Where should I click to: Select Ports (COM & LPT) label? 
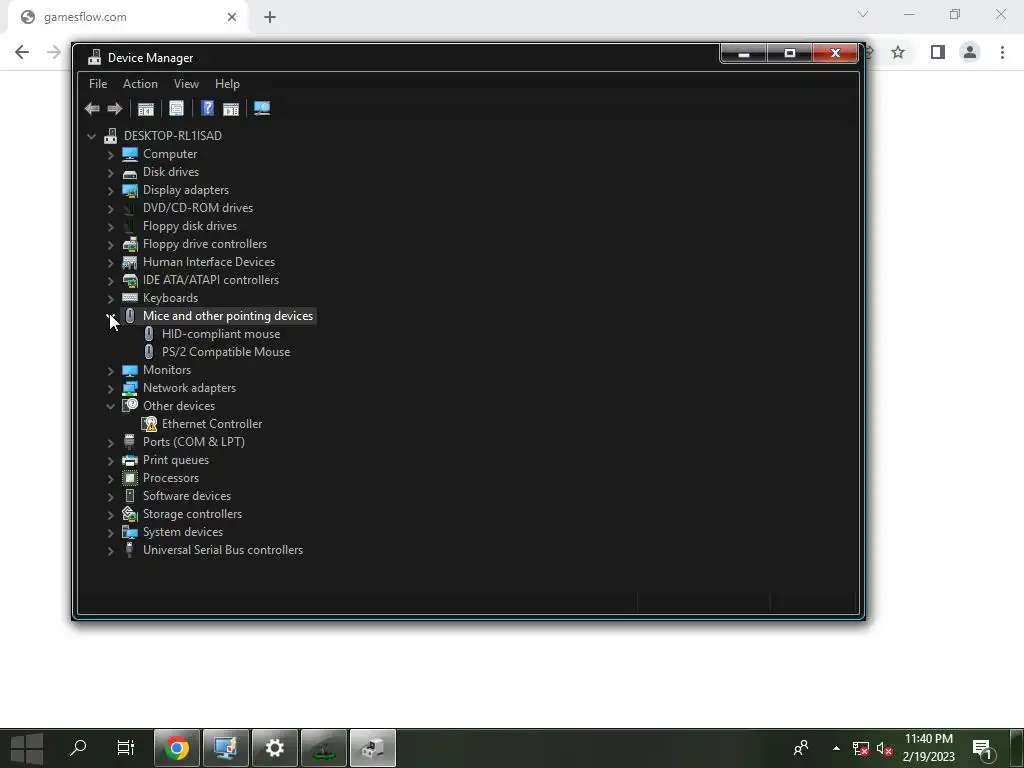point(193,442)
